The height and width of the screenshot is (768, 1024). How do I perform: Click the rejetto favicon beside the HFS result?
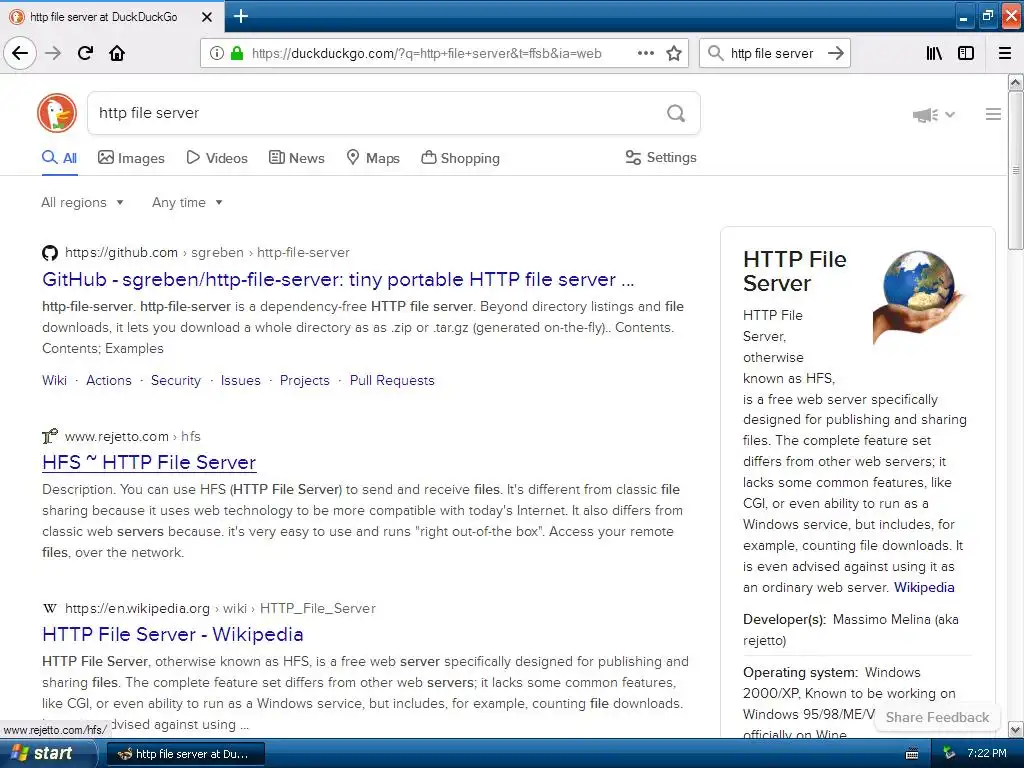[x=50, y=436]
